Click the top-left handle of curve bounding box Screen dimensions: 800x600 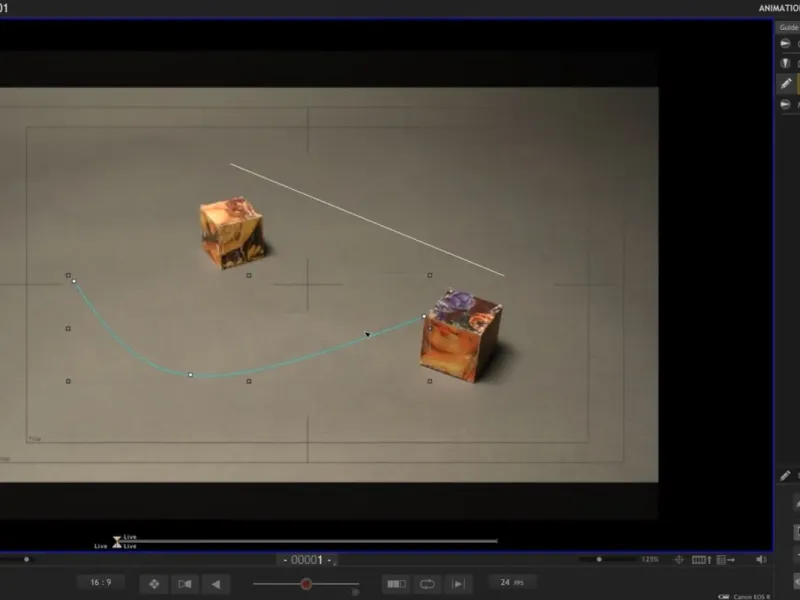coord(68,276)
